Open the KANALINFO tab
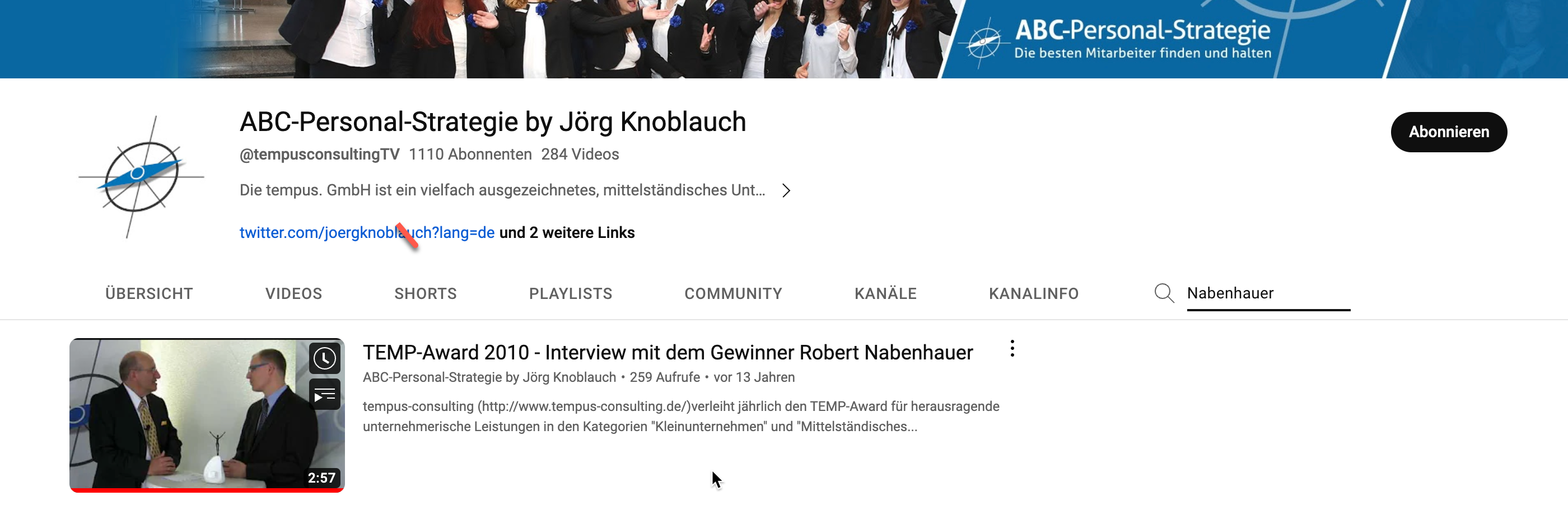 pyautogui.click(x=1034, y=294)
